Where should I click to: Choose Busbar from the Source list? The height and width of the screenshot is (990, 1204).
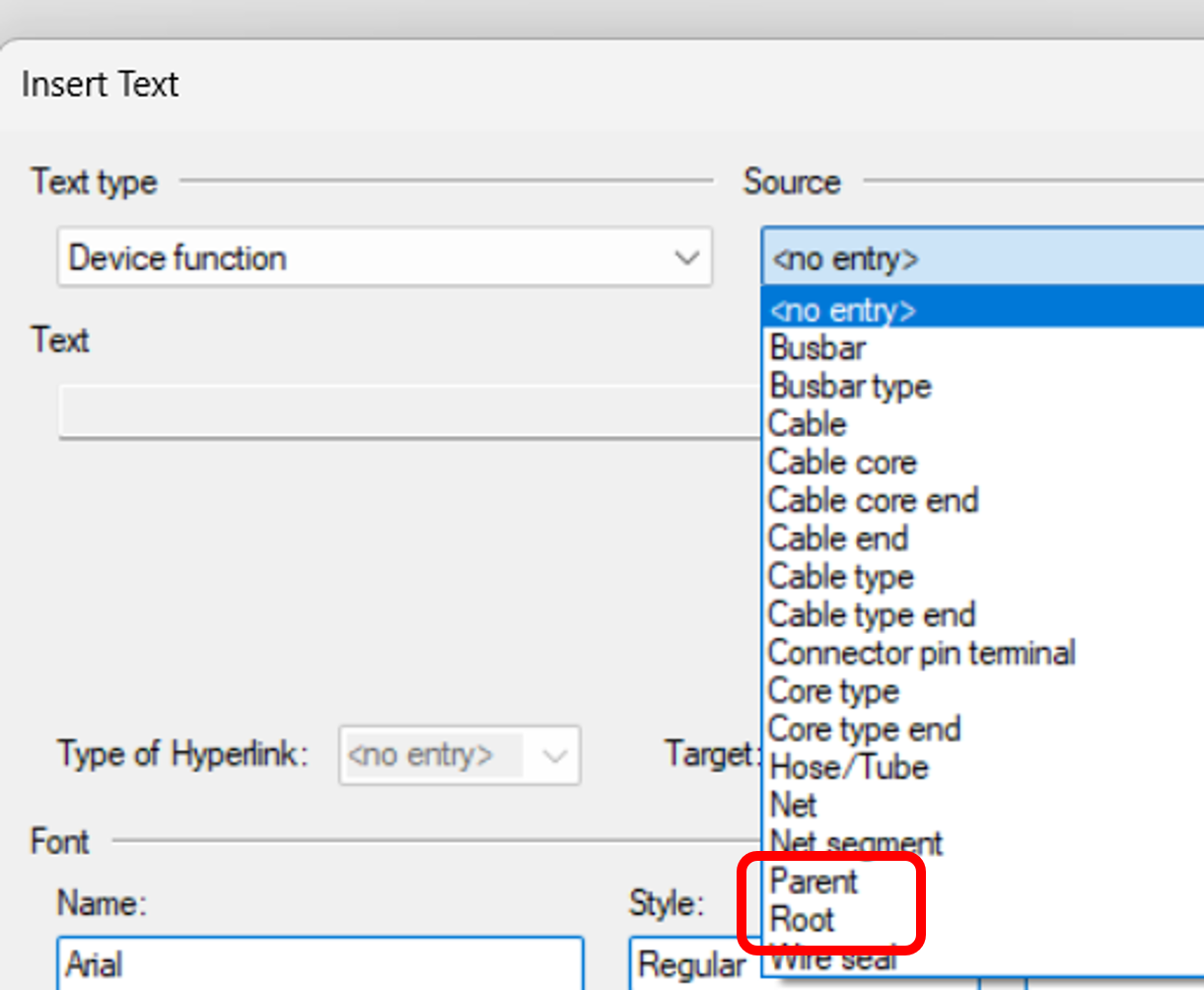click(x=982, y=348)
